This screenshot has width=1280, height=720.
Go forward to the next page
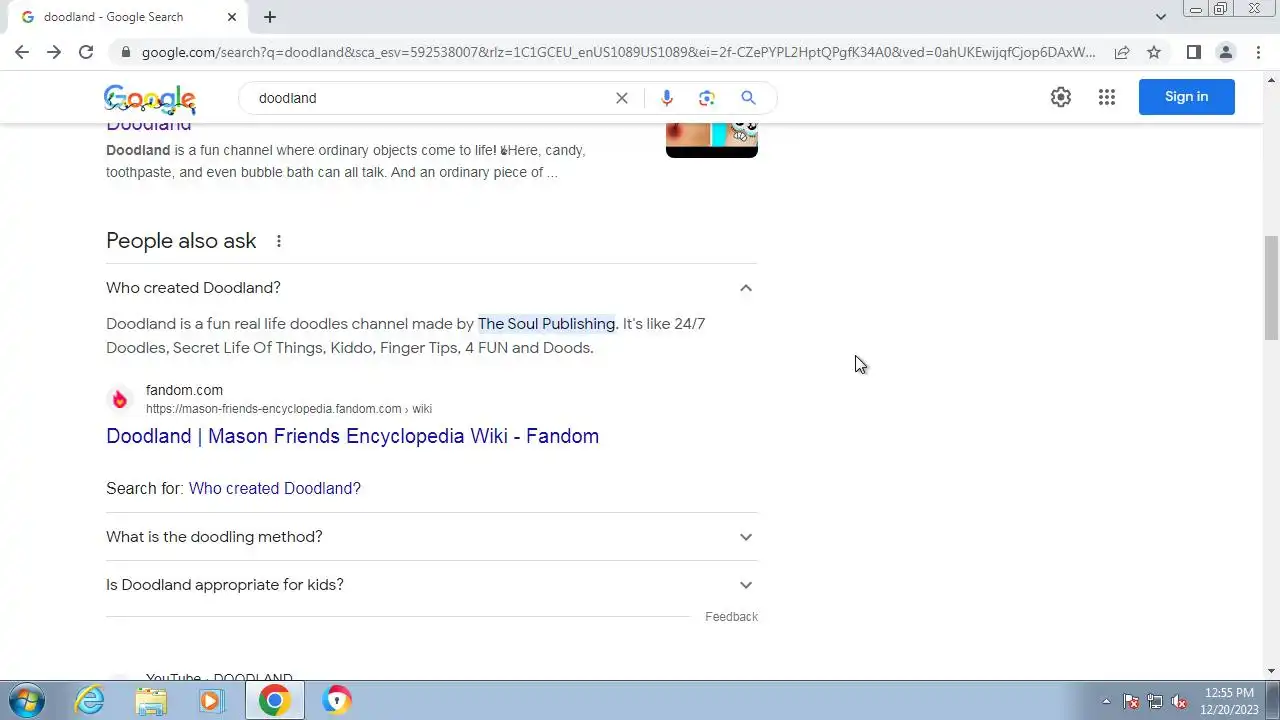click(x=54, y=52)
